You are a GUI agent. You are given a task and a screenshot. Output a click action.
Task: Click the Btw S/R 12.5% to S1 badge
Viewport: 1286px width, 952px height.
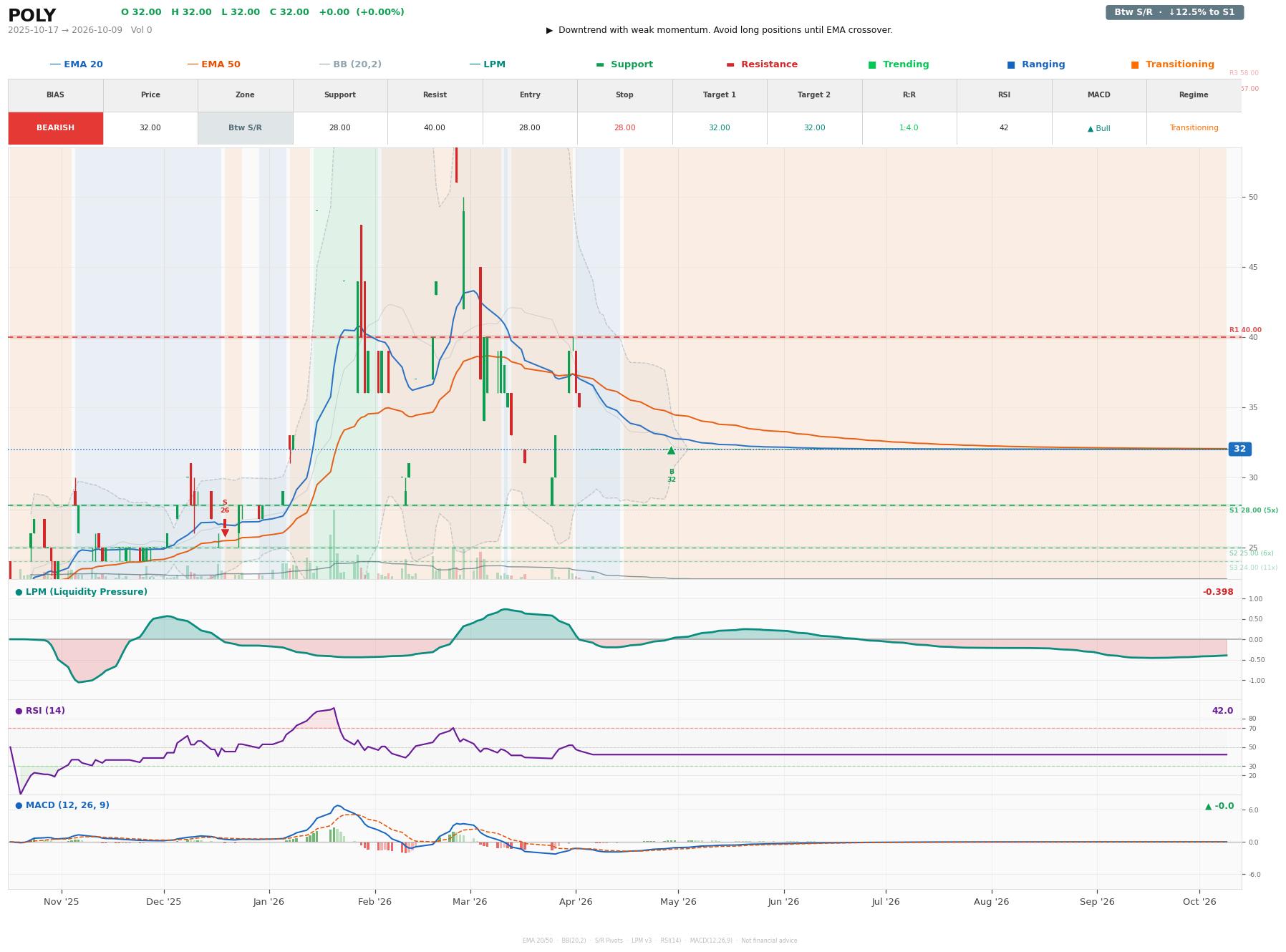click(1174, 12)
